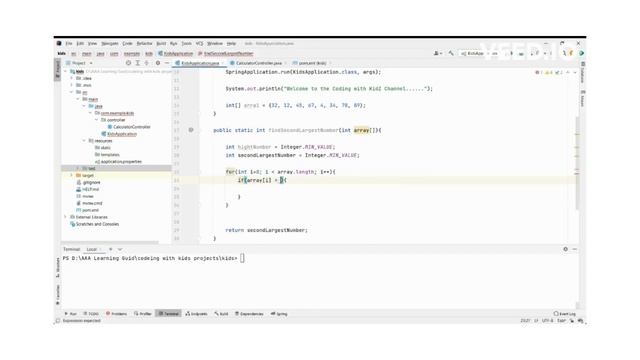Open the Window menu
This screenshot has width=640, height=360.
tap(215, 43)
